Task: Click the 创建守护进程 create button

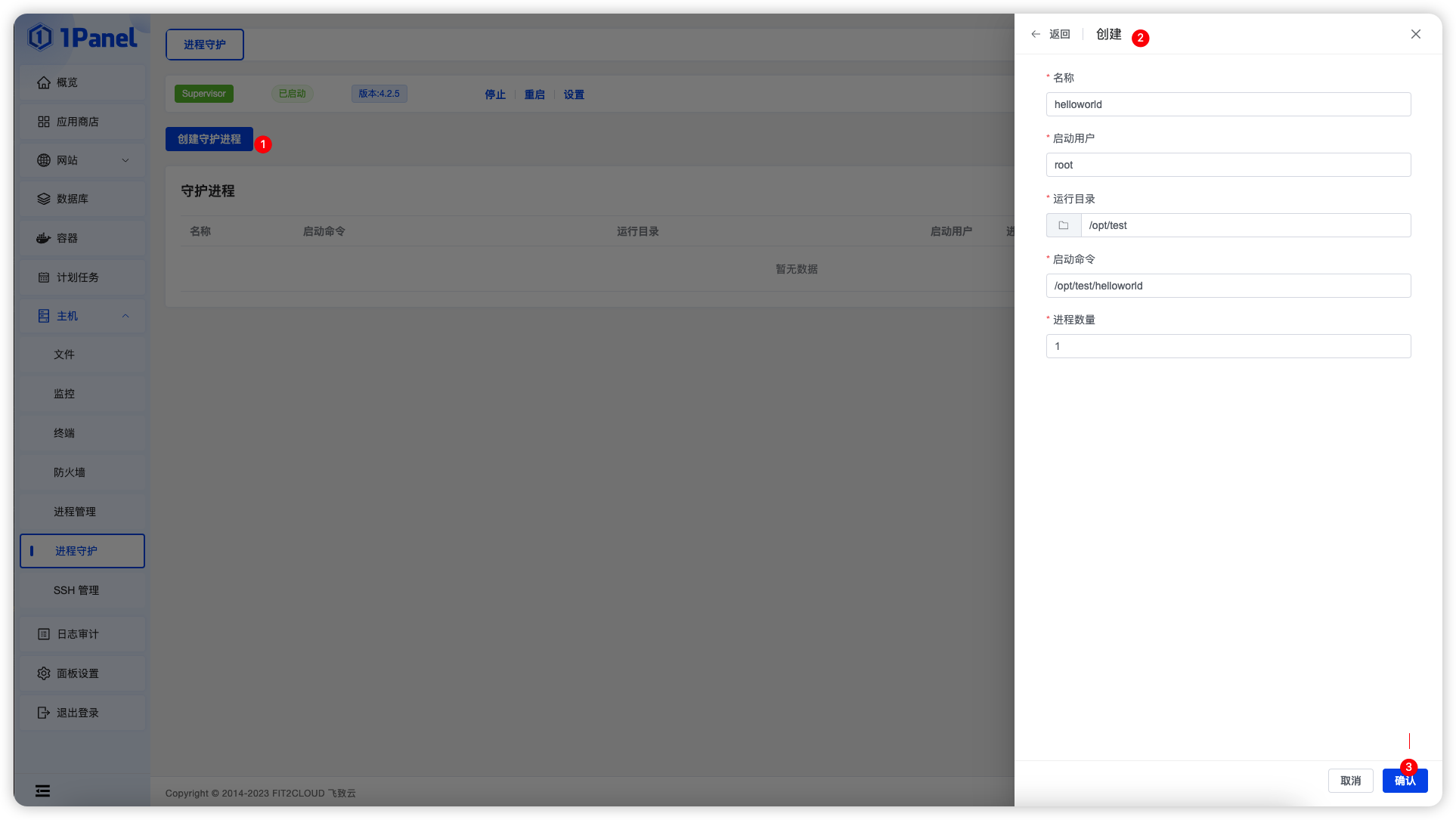Action: coord(209,139)
